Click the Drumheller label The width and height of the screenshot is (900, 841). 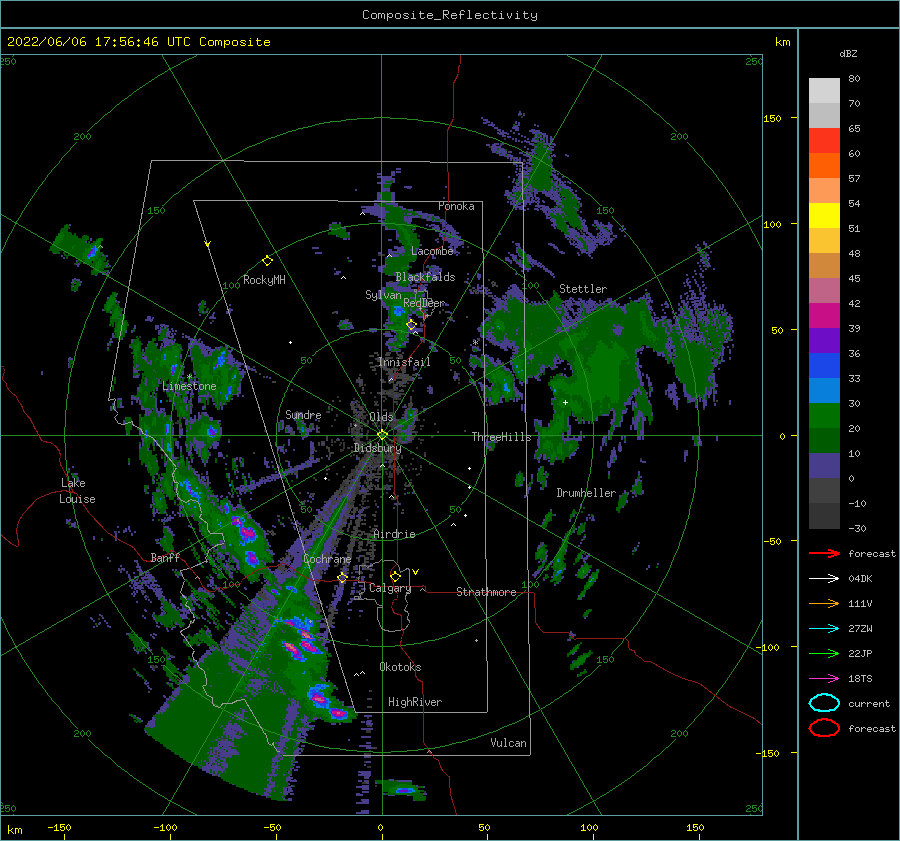pyautogui.click(x=586, y=493)
